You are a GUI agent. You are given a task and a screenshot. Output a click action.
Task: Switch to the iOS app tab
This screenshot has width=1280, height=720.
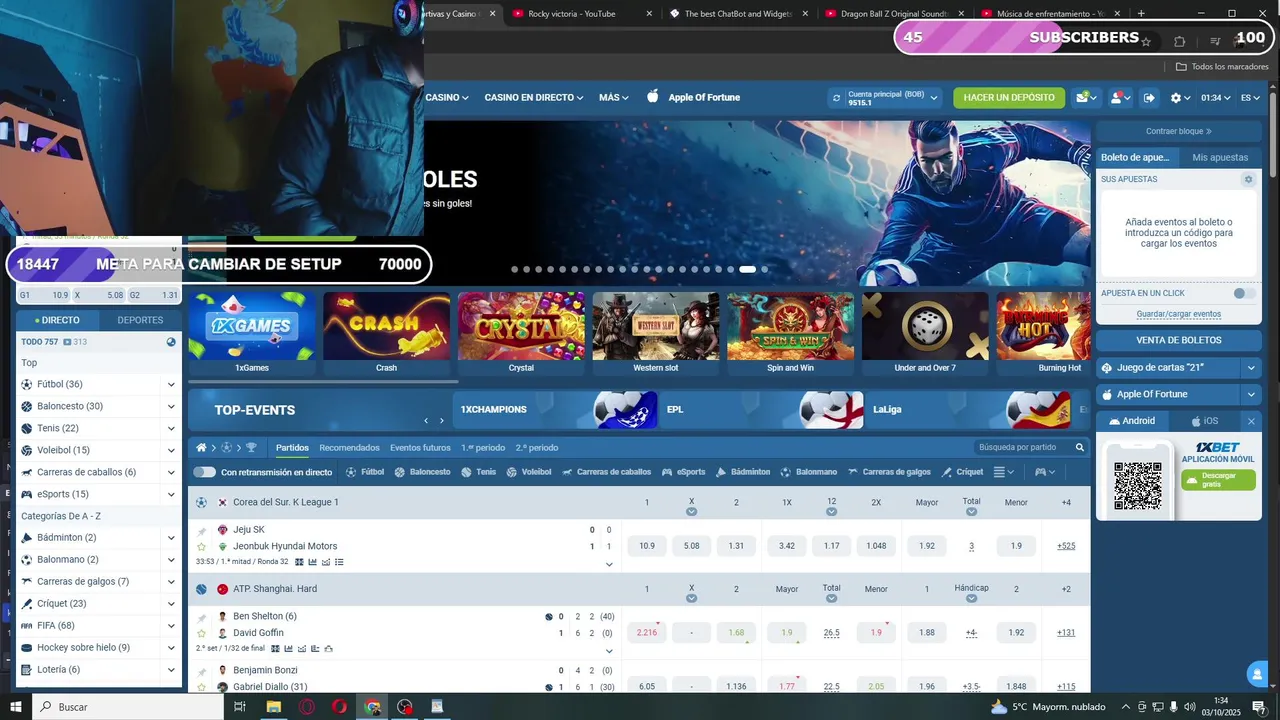coord(1204,421)
